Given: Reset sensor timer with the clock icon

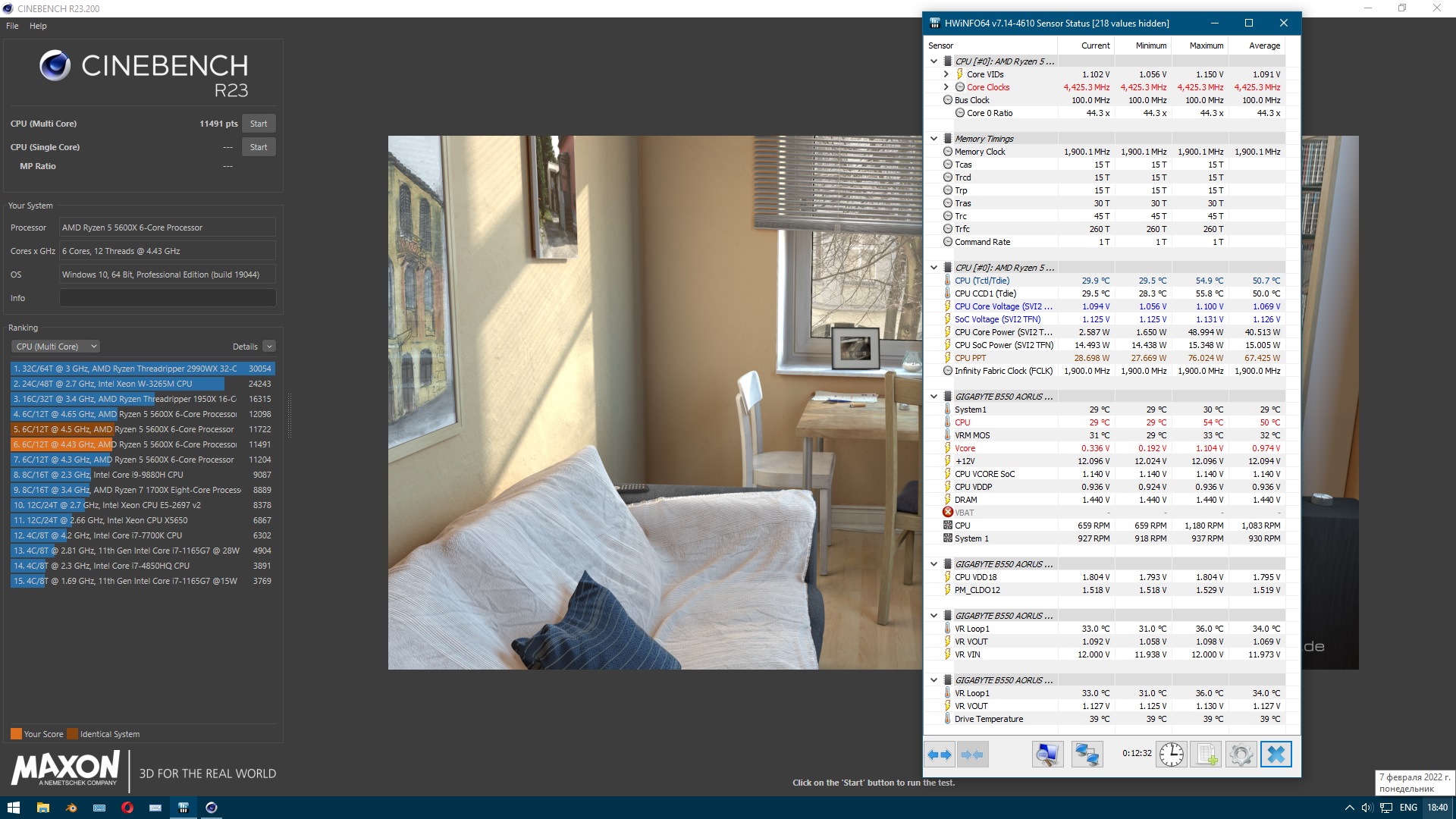Looking at the screenshot, I should pyautogui.click(x=1171, y=755).
